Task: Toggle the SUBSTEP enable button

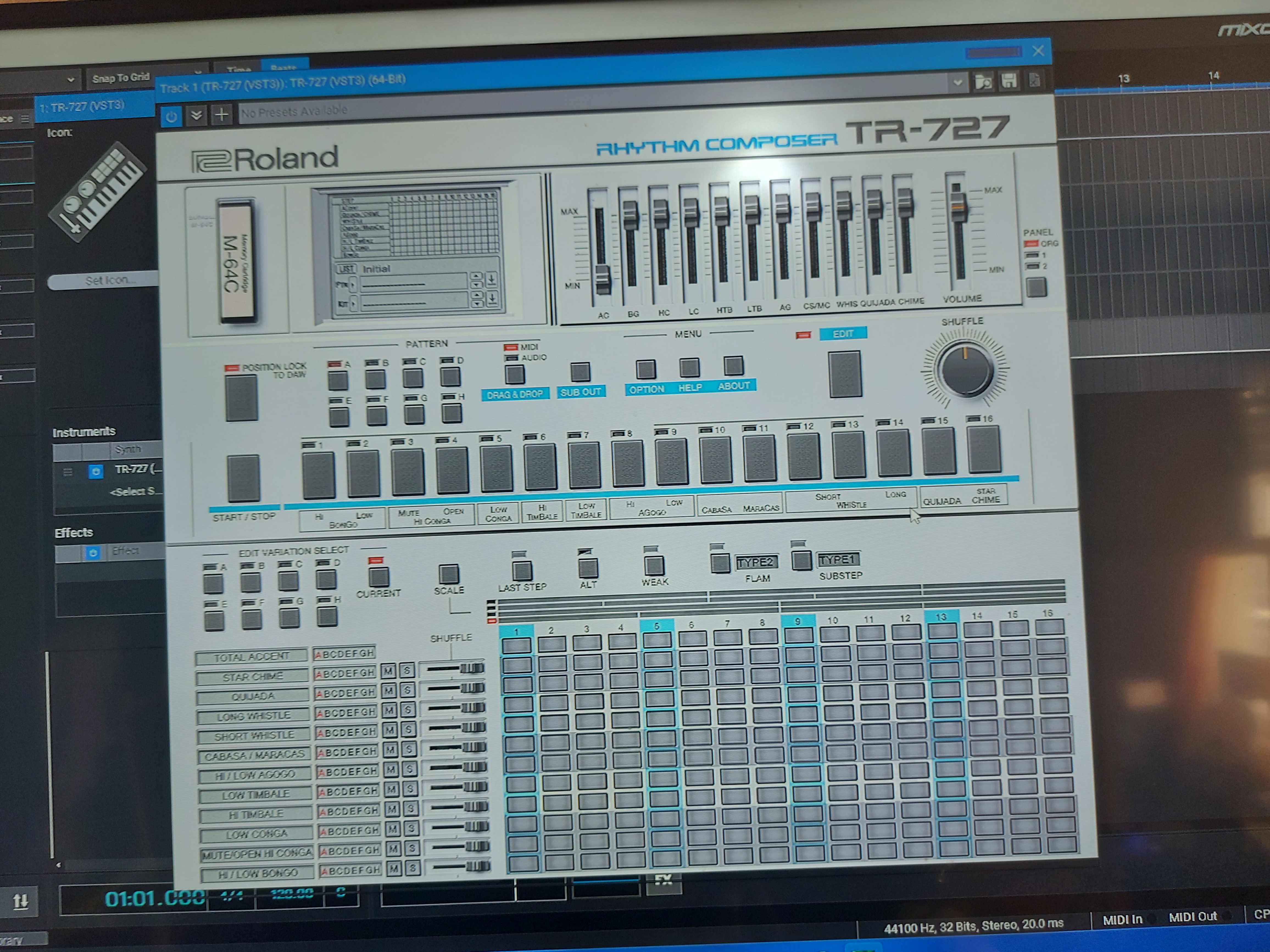Action: (x=801, y=560)
